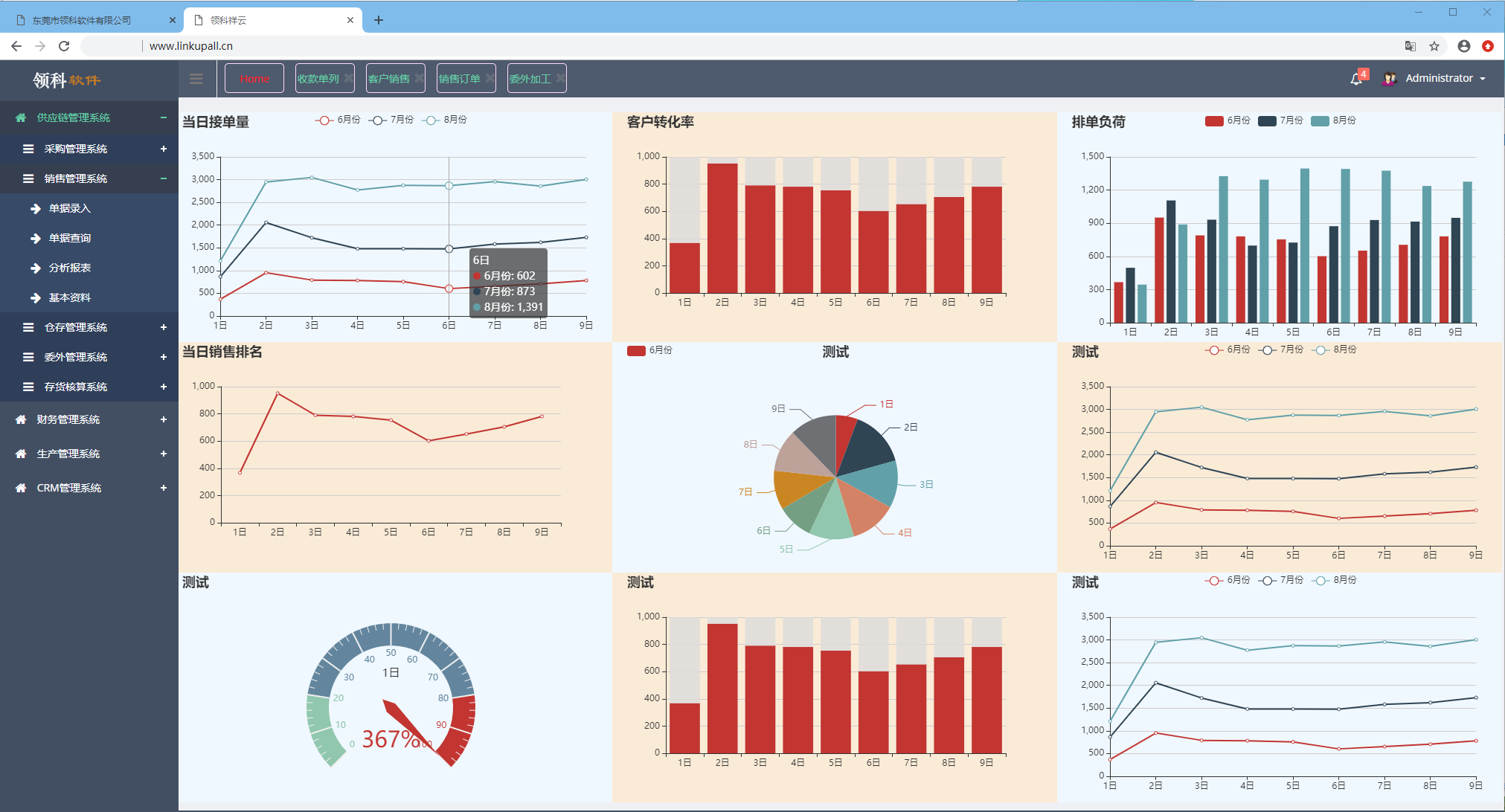This screenshot has width=1505, height=812.
Task: Switch to the 收款单列 tab
Action: coord(318,78)
